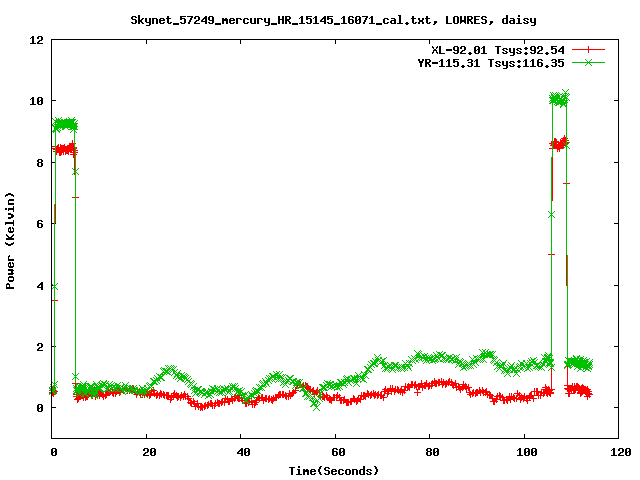This screenshot has width=640, height=480.
Task: Click x-axis tick label 80
Action: 433,452
